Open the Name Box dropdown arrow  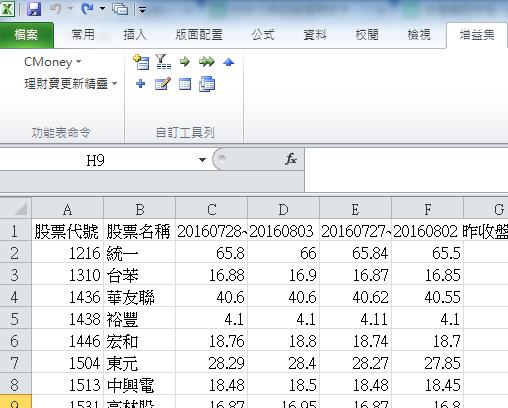[202, 160]
